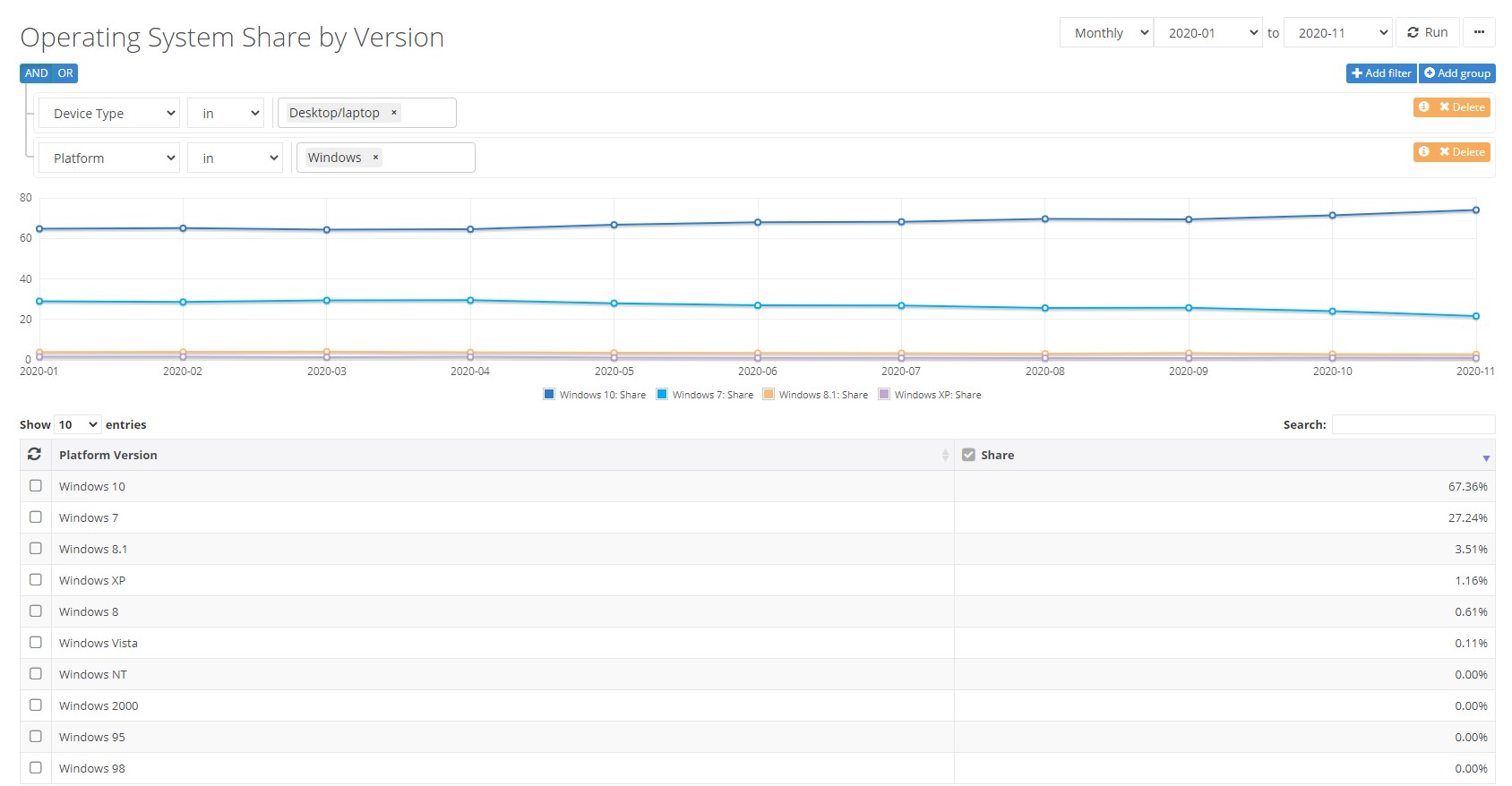The width and height of the screenshot is (1512, 786).
Task: Select the AND filter logic option
Action: tap(37, 73)
